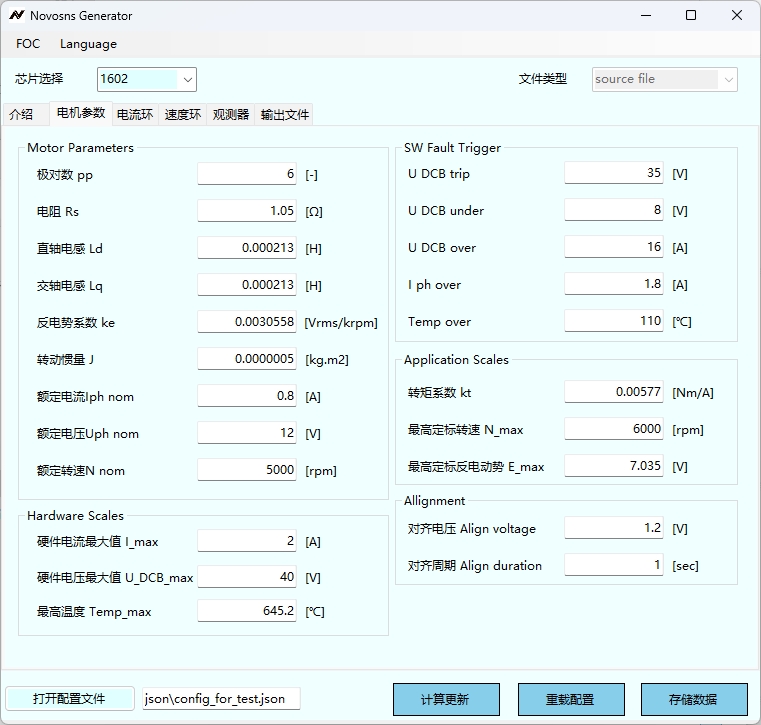Select the U DCB trip input box
Viewport: 761px width, 725px height.
click(614, 173)
